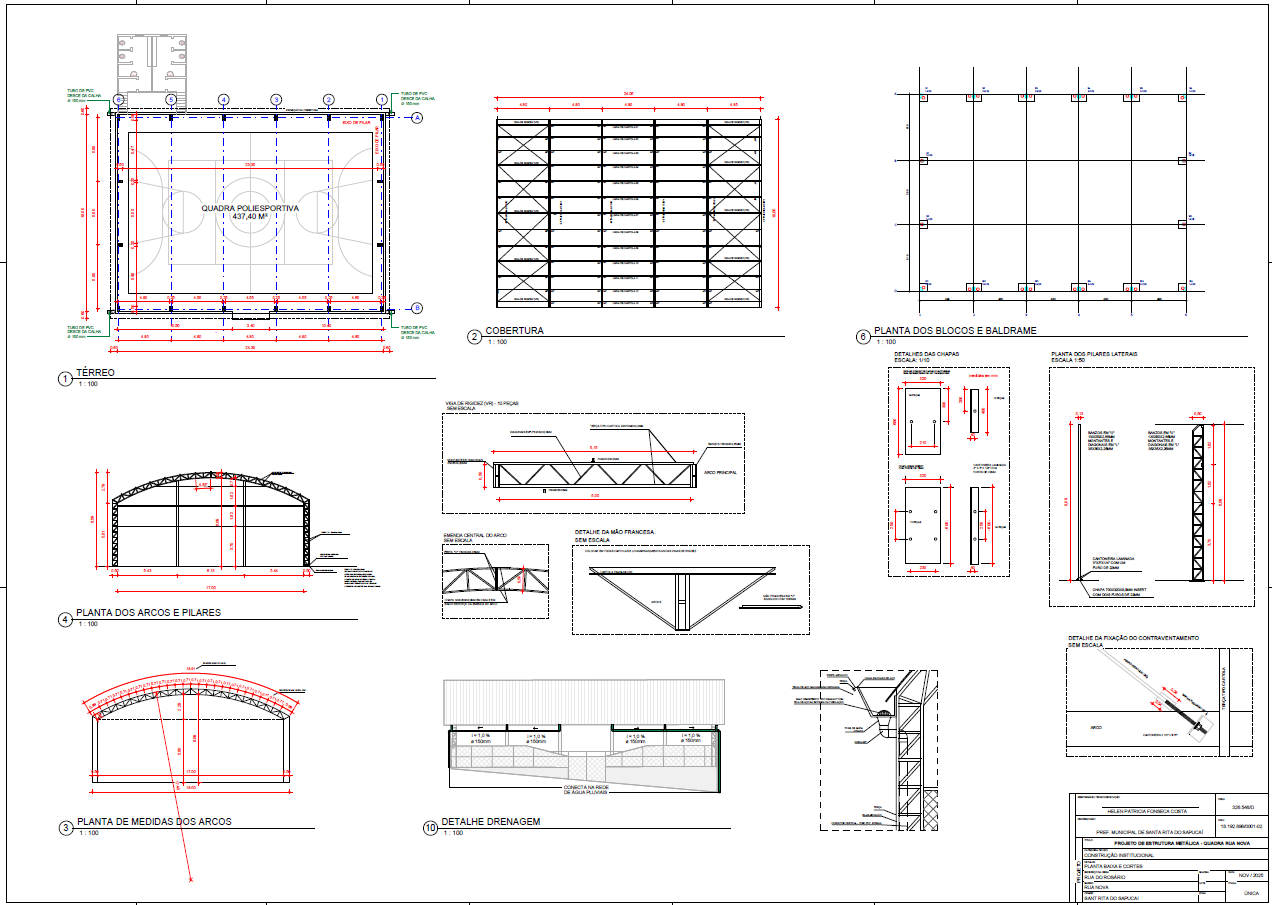Click grid bubble A beside the court
Screen dimensions: 1272x905
(x=417, y=118)
